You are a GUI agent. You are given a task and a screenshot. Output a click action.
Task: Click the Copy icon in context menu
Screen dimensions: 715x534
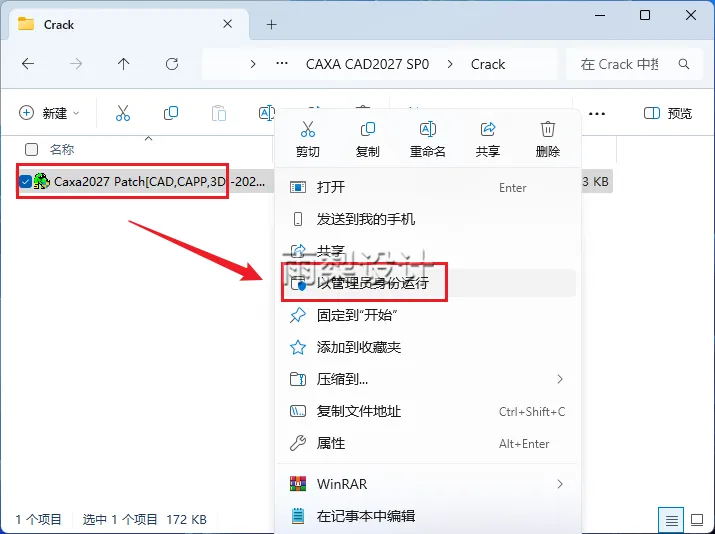pos(368,130)
